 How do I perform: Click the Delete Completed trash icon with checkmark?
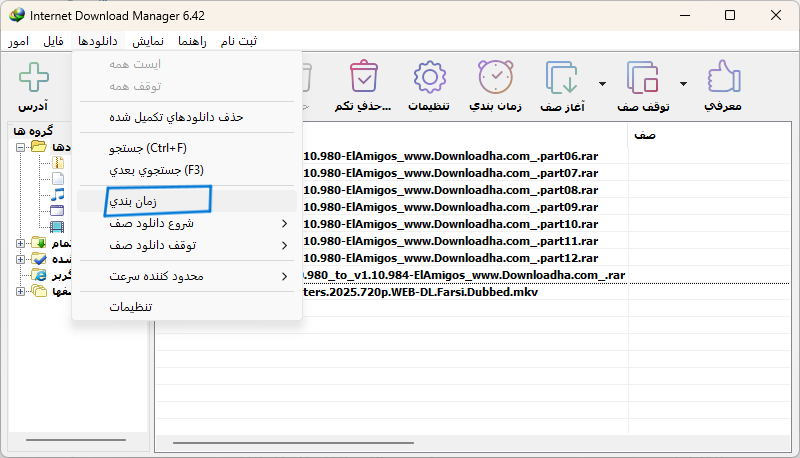click(363, 77)
